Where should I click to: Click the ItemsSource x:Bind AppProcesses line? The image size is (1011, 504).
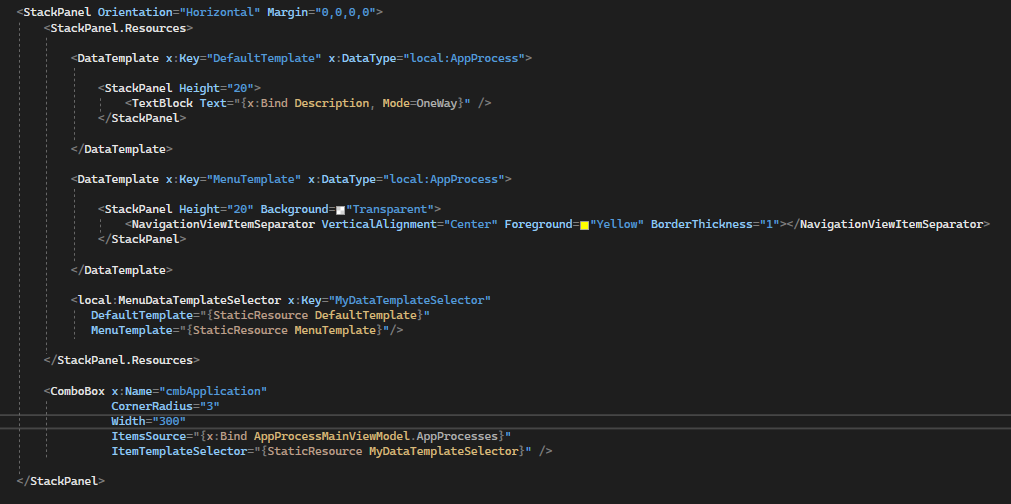(311, 436)
